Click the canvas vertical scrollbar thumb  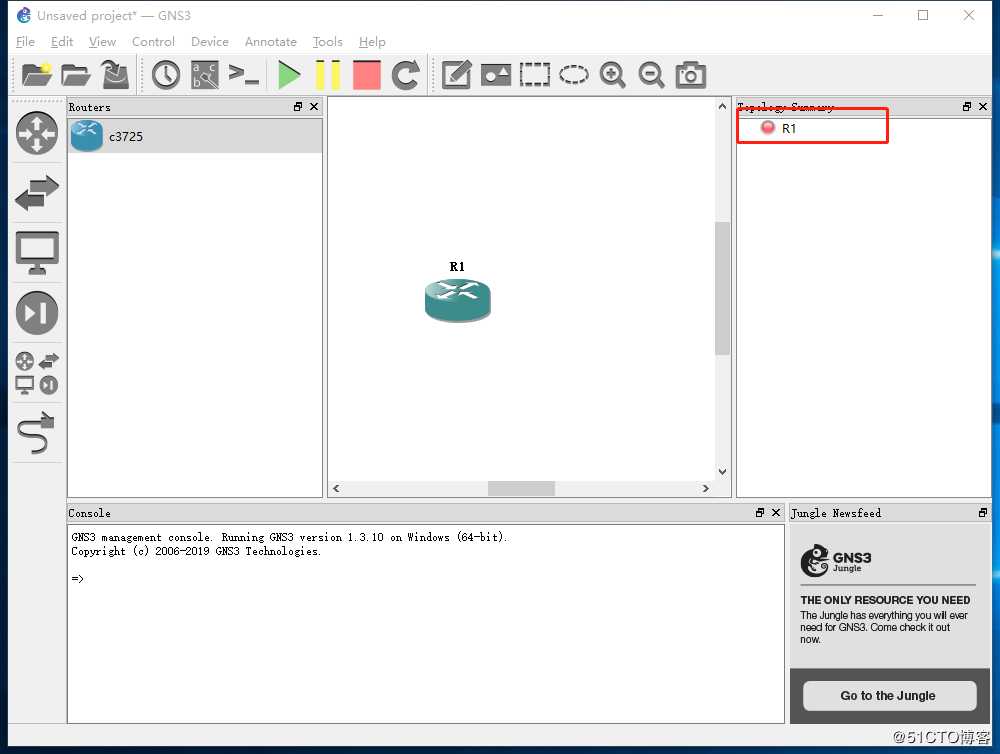coord(722,288)
